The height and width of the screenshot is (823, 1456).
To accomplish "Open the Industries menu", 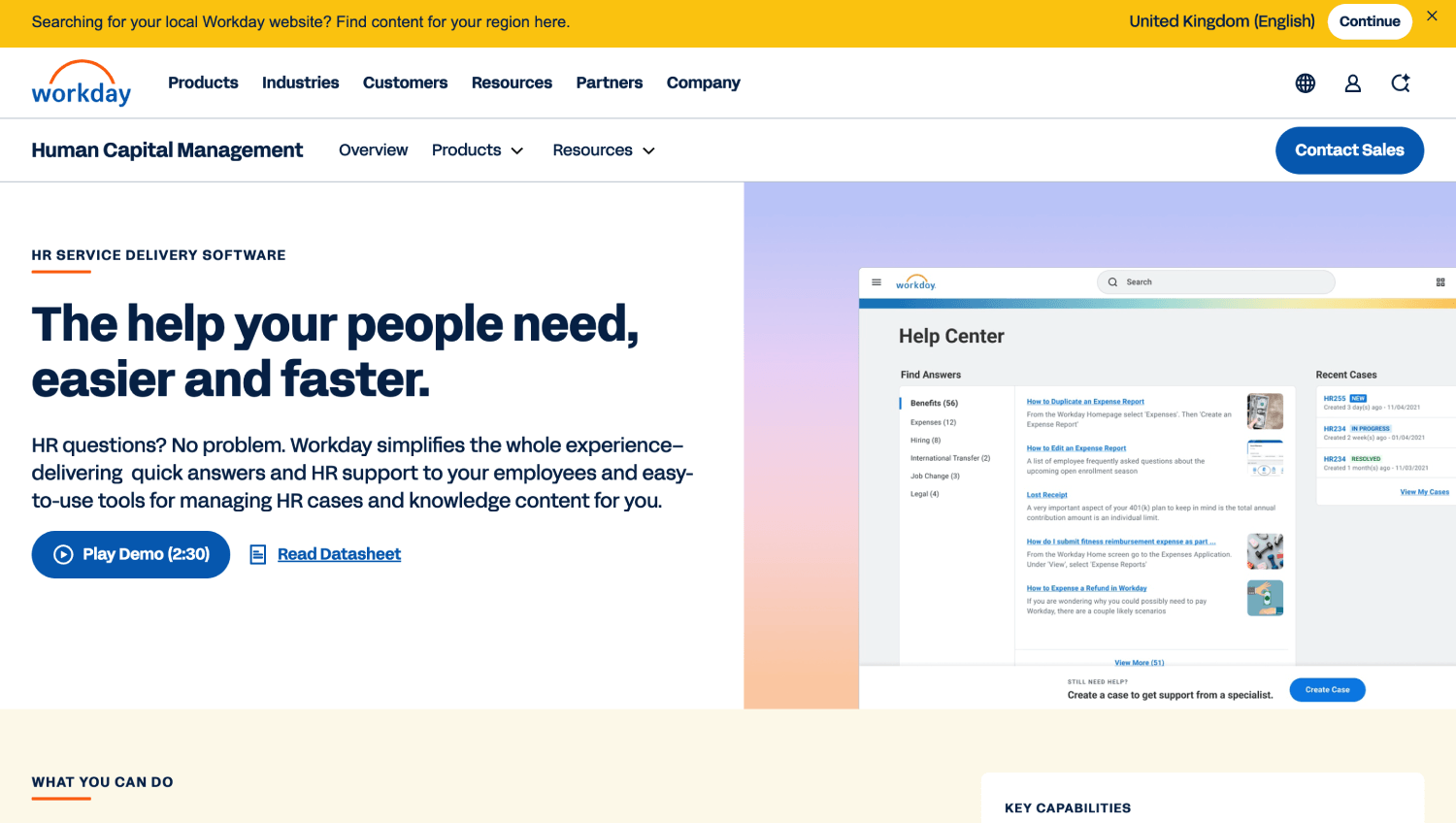I will [x=300, y=82].
